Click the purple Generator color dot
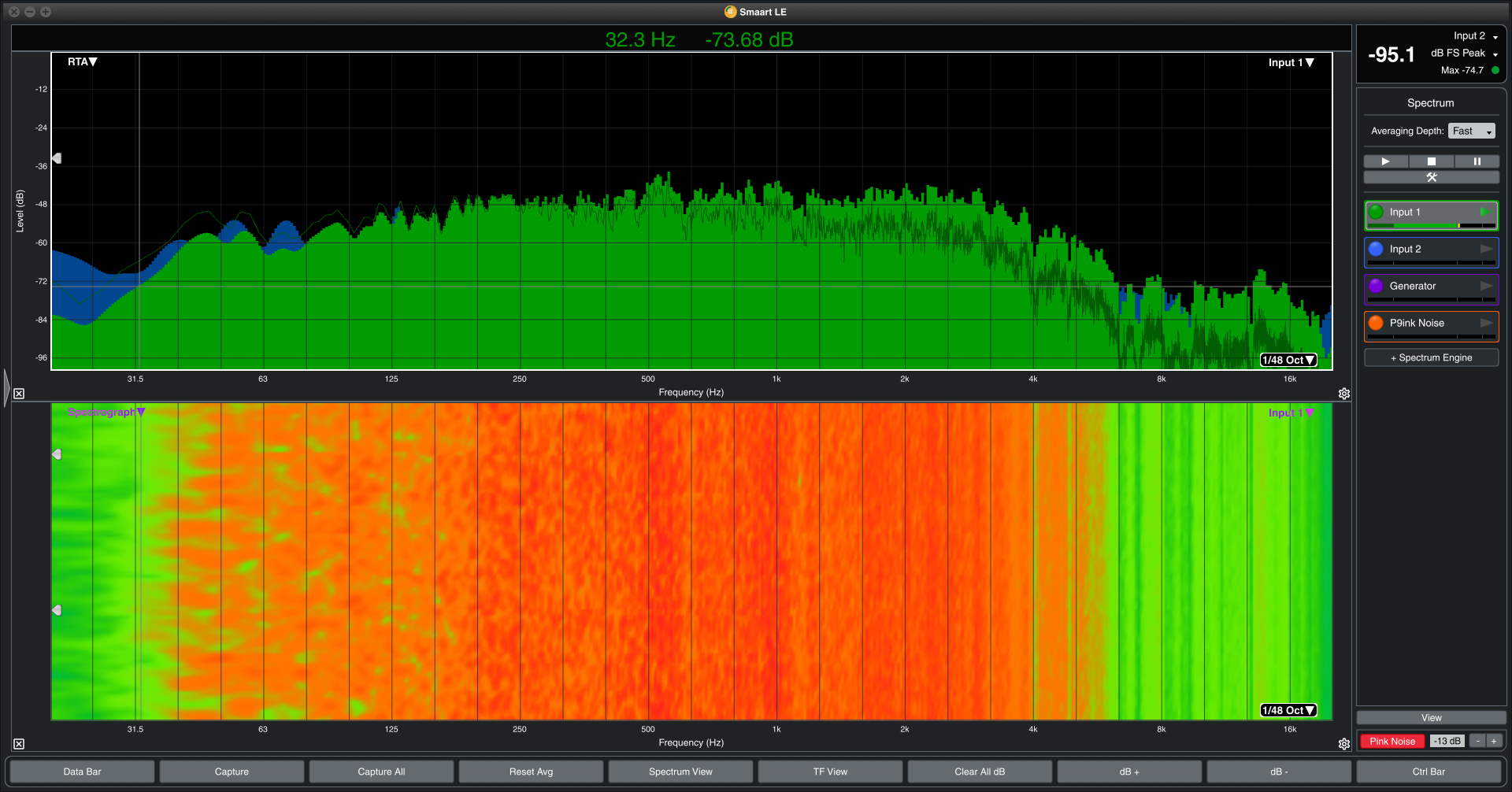 pyautogui.click(x=1376, y=286)
